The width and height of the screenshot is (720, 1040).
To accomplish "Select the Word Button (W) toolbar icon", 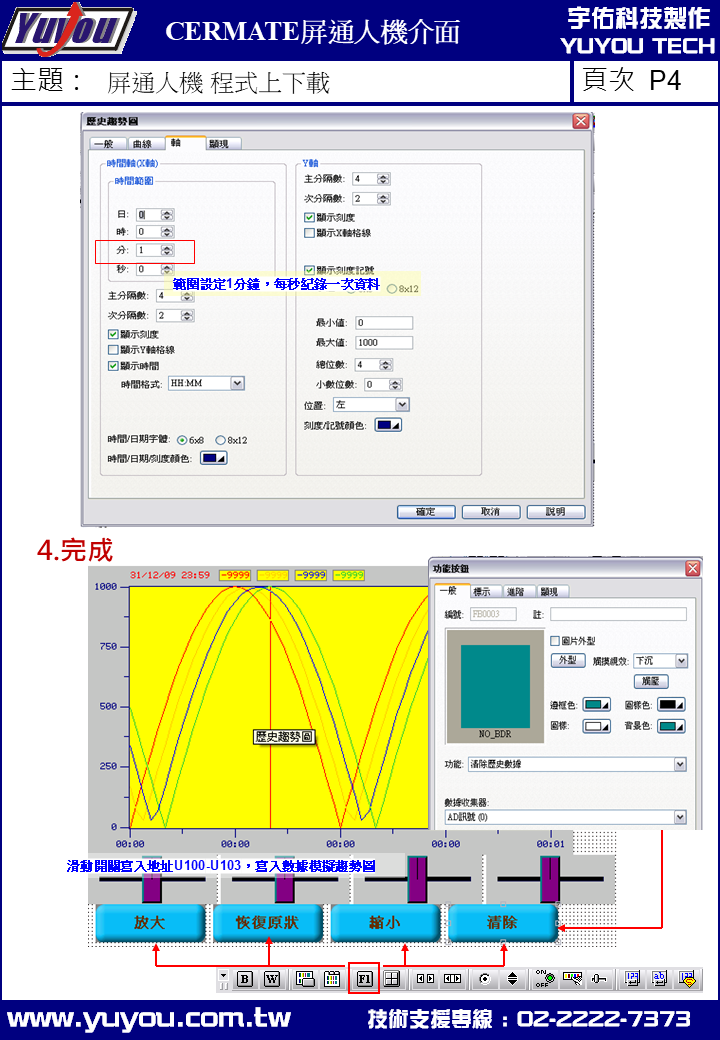I will (272, 979).
